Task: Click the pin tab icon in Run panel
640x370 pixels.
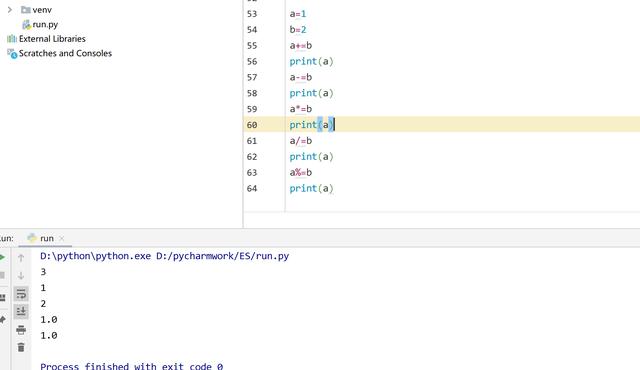Action: coord(2,319)
